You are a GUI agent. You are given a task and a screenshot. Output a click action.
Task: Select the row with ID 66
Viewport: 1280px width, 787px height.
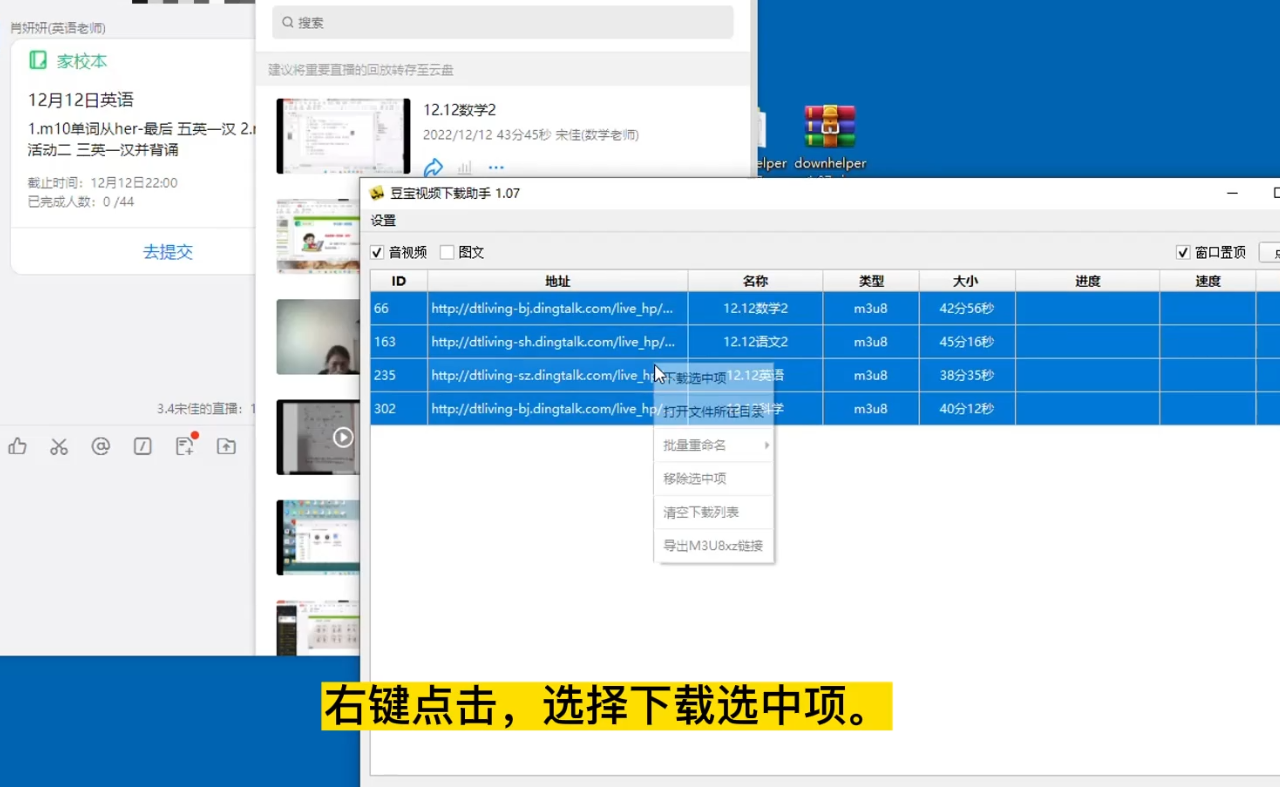(x=825, y=308)
